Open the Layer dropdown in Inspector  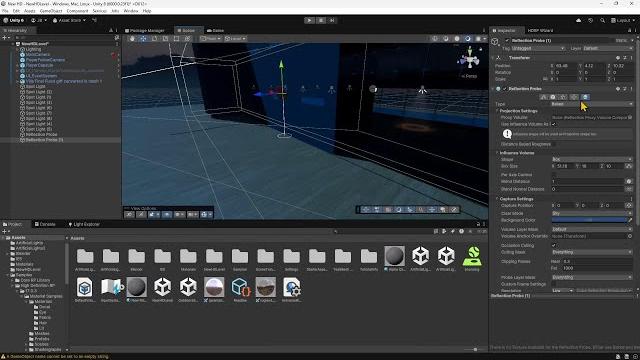[607, 48]
